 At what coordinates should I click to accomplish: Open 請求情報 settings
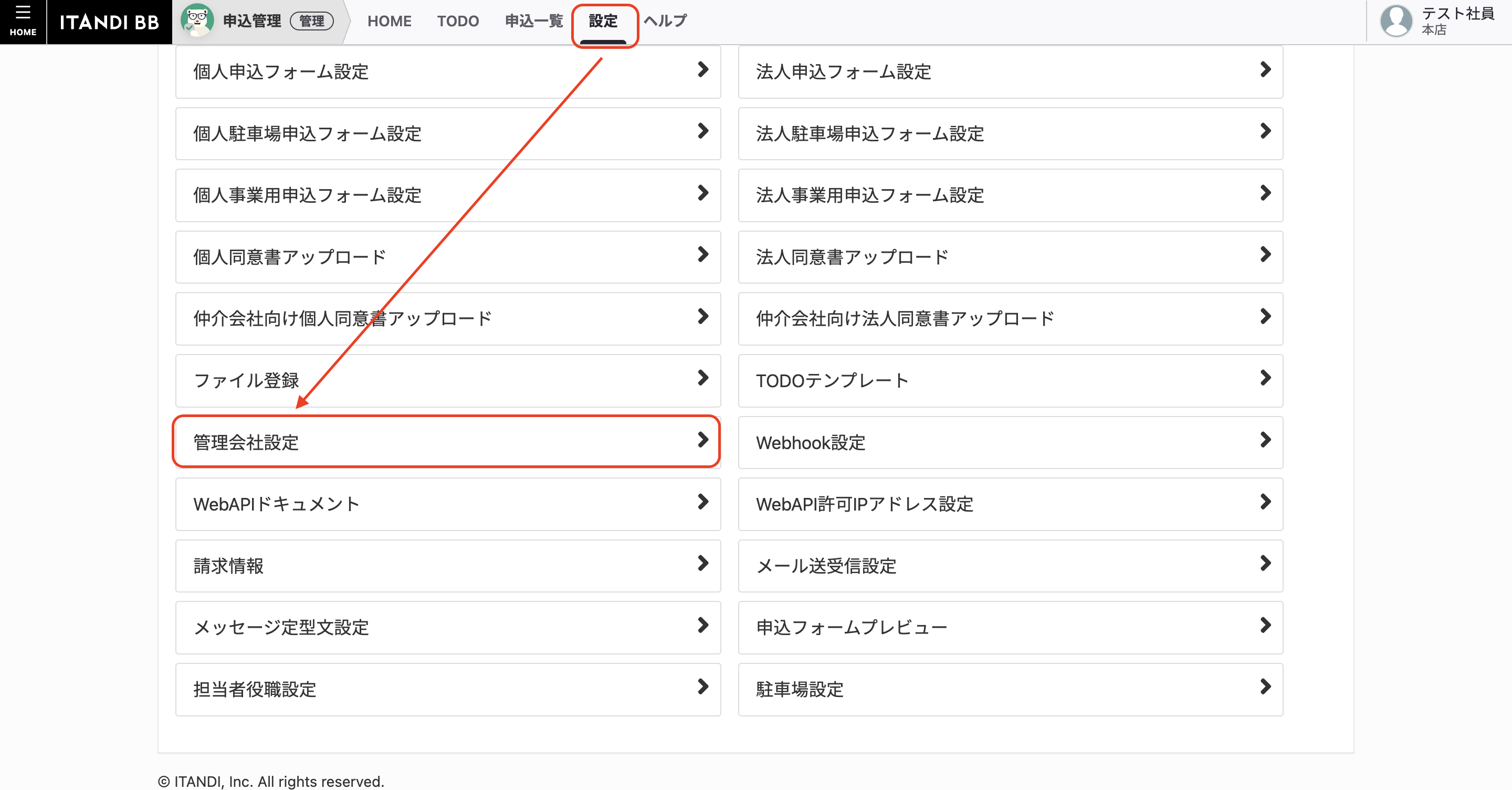448,566
